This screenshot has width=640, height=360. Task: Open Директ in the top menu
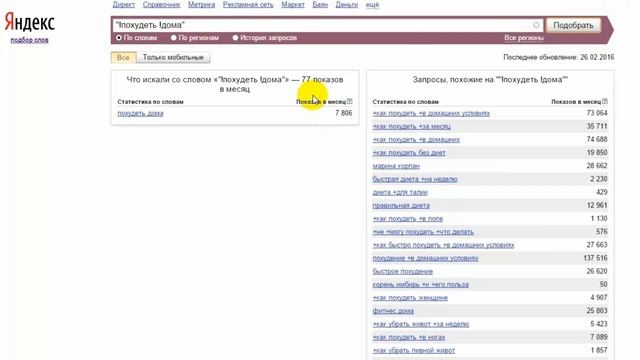(x=124, y=5)
